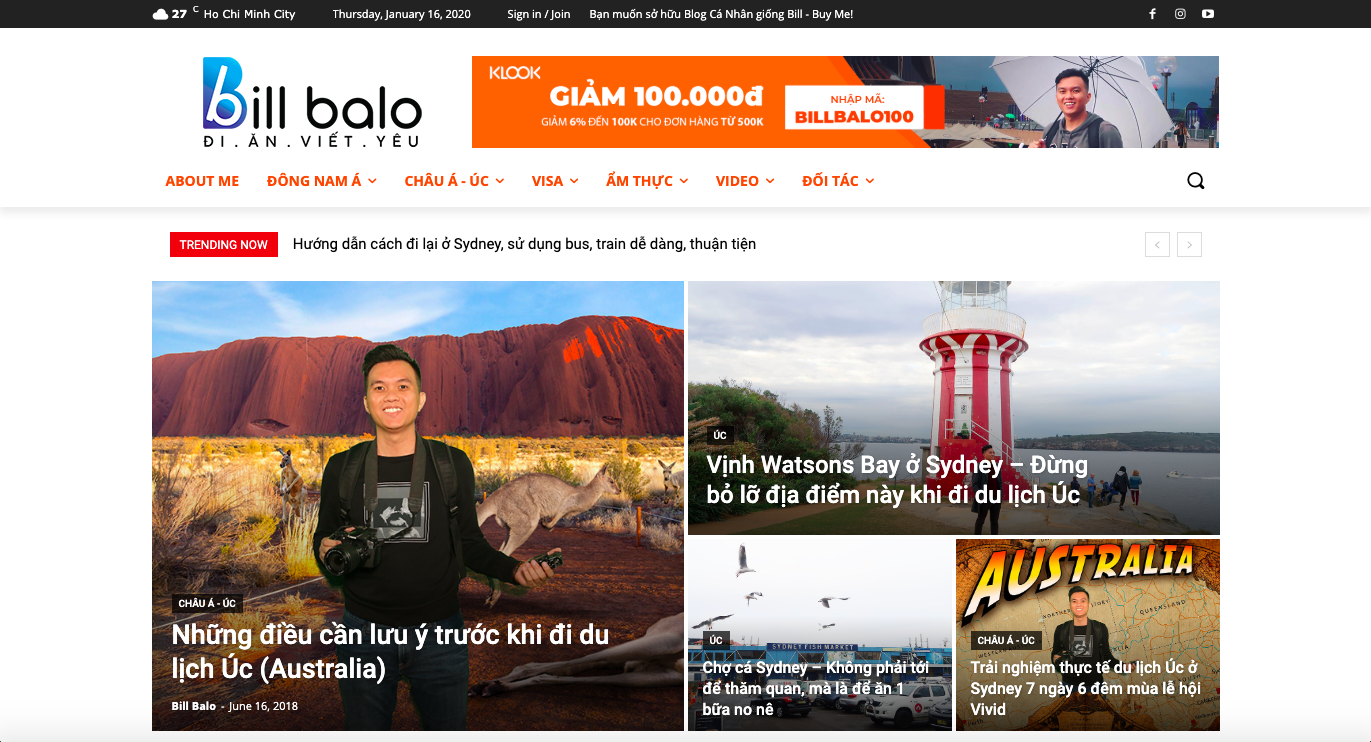The image size is (1371, 742).
Task: Go to previous trending story arrow
Action: point(1157,244)
